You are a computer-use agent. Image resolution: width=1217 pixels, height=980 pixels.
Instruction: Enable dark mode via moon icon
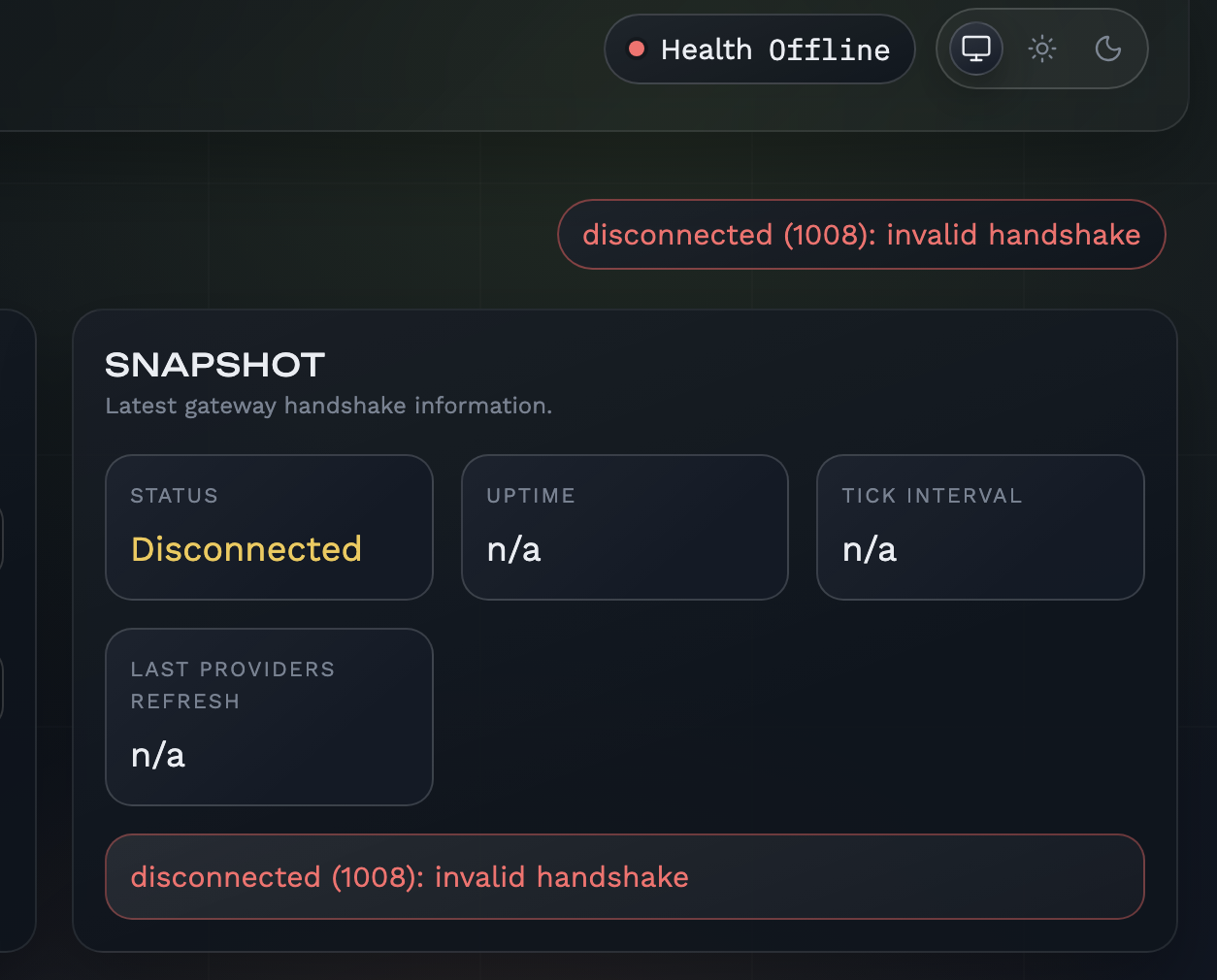point(1107,49)
